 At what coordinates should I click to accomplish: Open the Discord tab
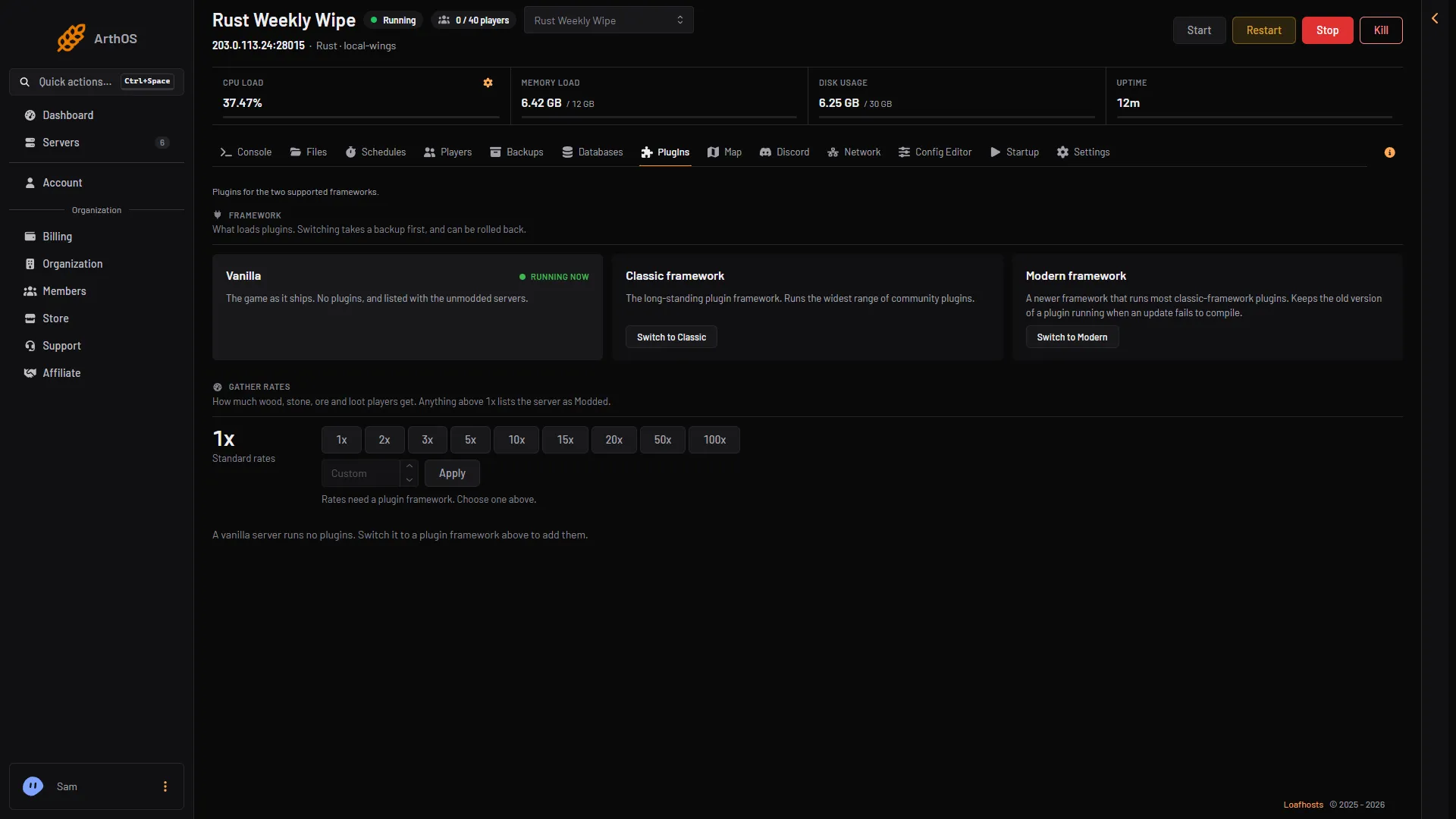pyautogui.click(x=784, y=152)
